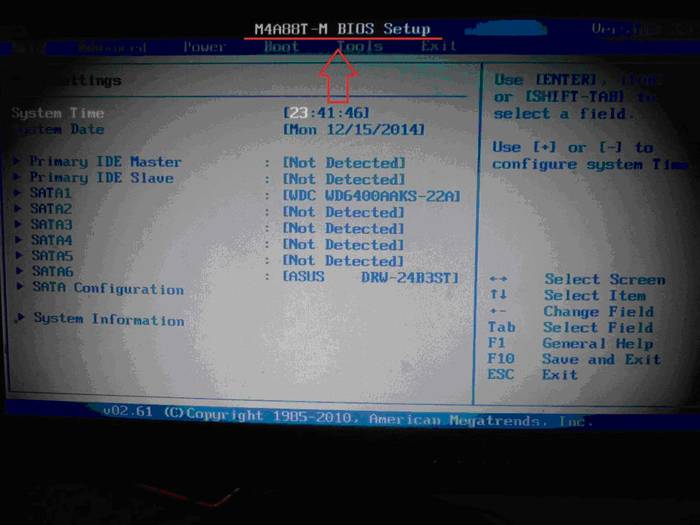The image size is (700, 525).
Task: Click the Primary IDE Master Not Detected value
Action: coord(344,163)
